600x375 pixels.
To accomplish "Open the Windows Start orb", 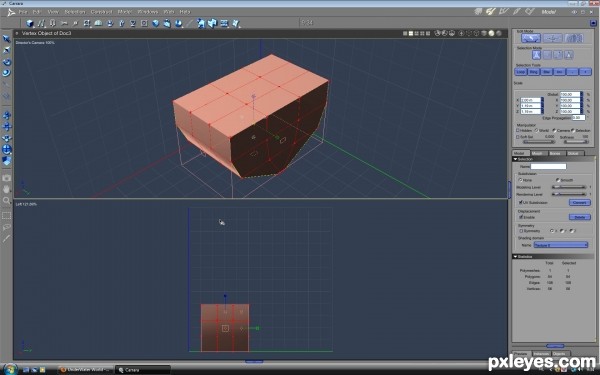I will (x=10, y=369).
